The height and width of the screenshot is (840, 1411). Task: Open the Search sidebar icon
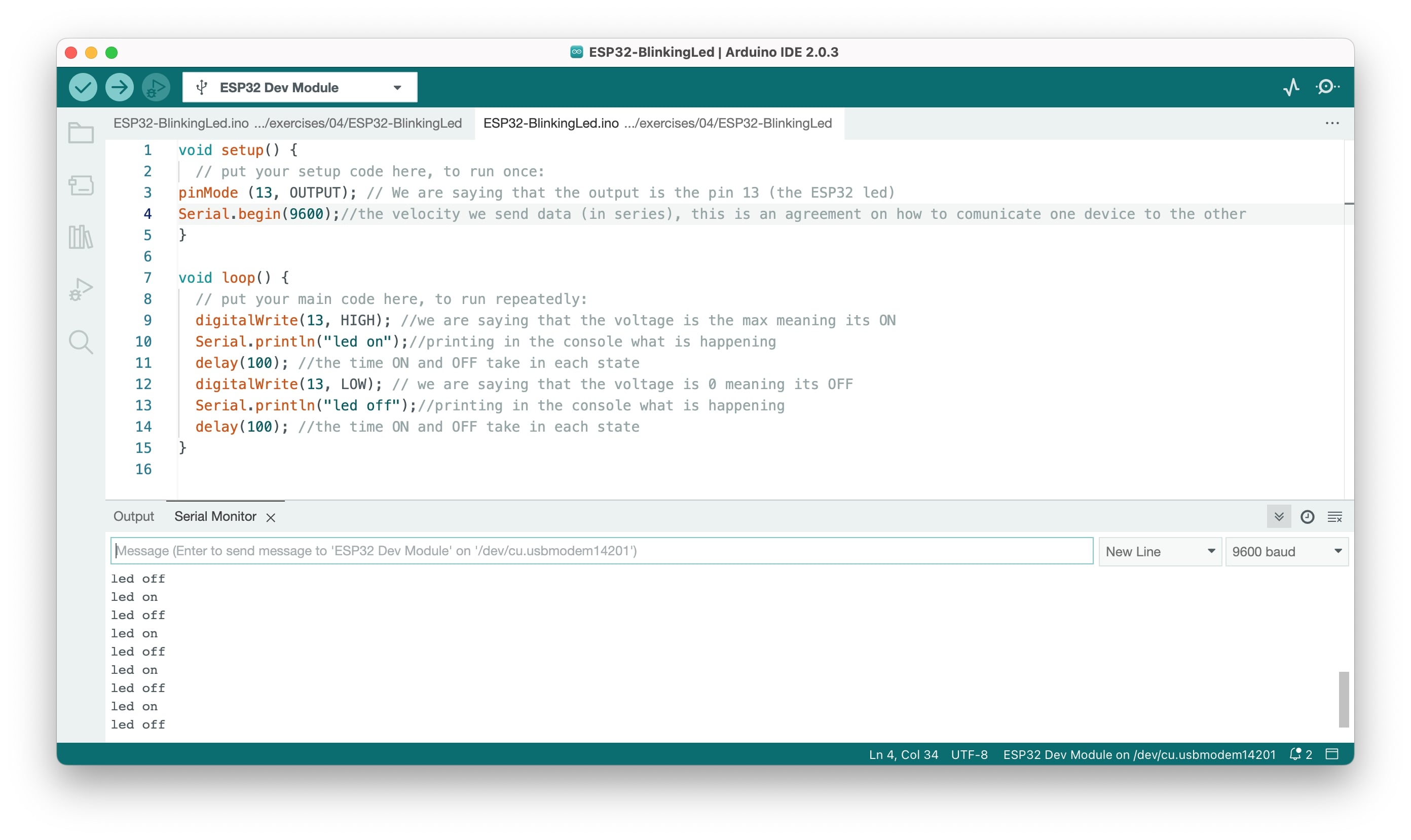tap(81, 342)
